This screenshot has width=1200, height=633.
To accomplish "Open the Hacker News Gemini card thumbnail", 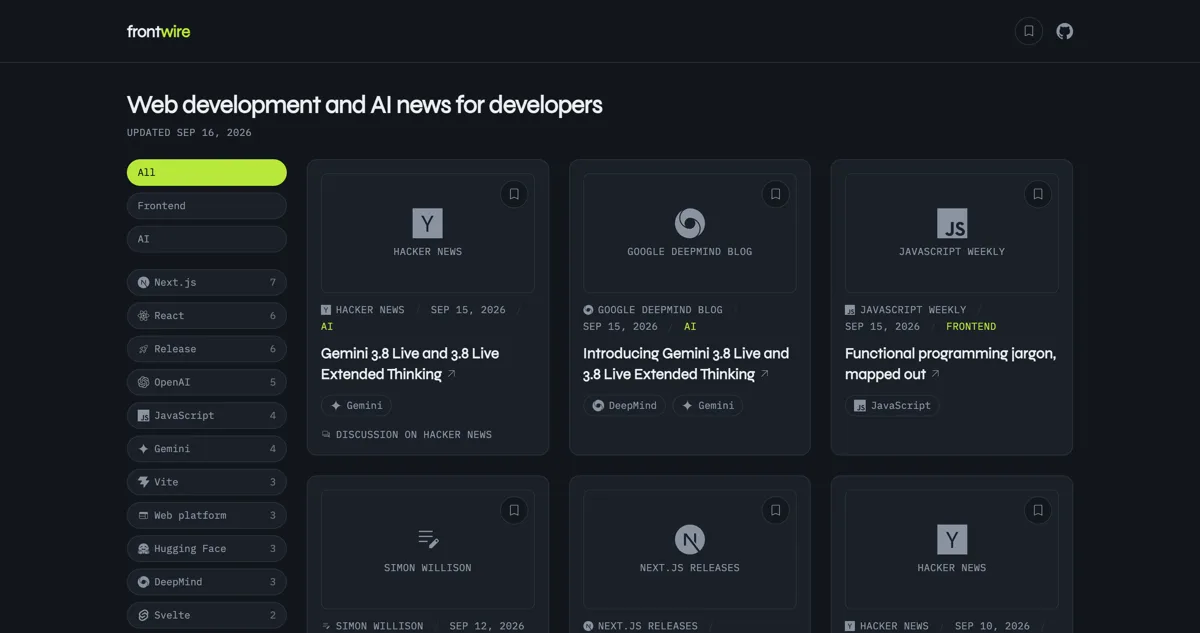I will pos(428,233).
